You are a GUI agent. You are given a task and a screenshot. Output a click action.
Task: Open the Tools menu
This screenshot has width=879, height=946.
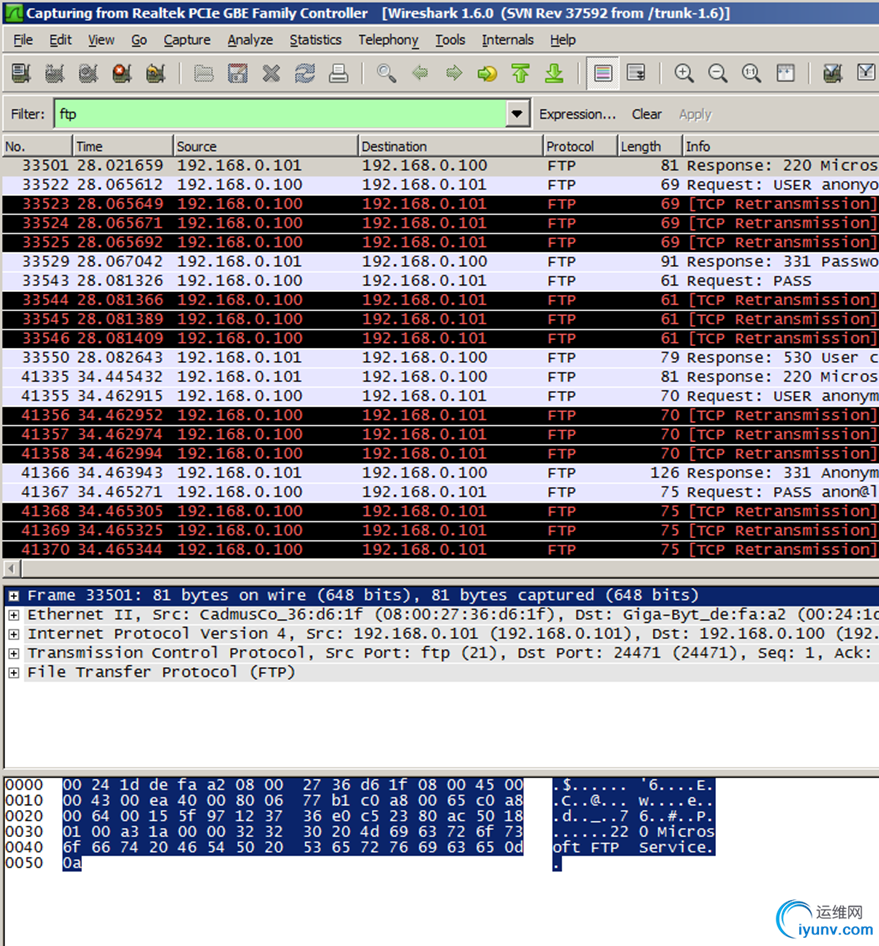pyautogui.click(x=450, y=40)
